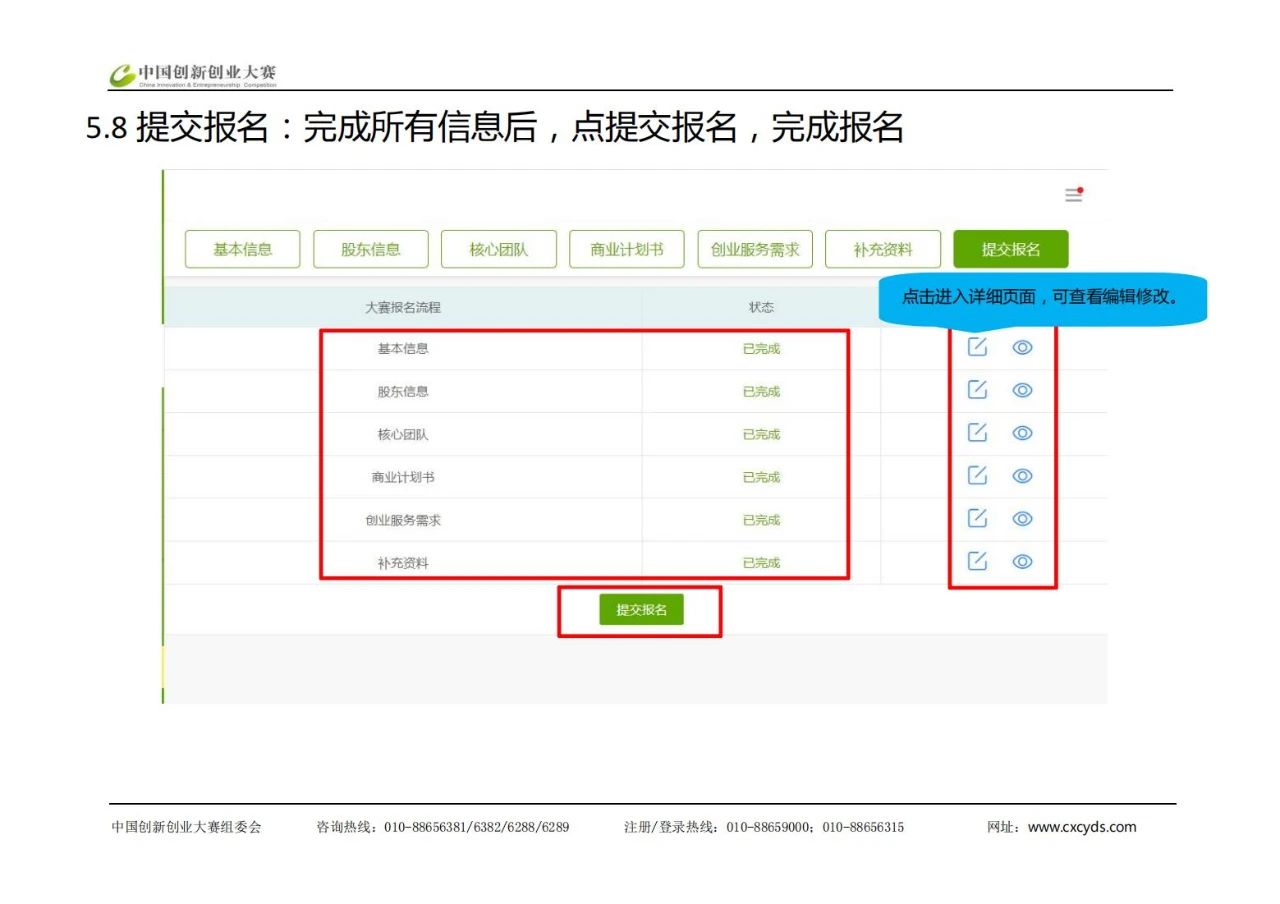Viewport: 1280px width, 904px height.
Task: Open the www.cxcyds.com website link
Action: [x=1082, y=827]
